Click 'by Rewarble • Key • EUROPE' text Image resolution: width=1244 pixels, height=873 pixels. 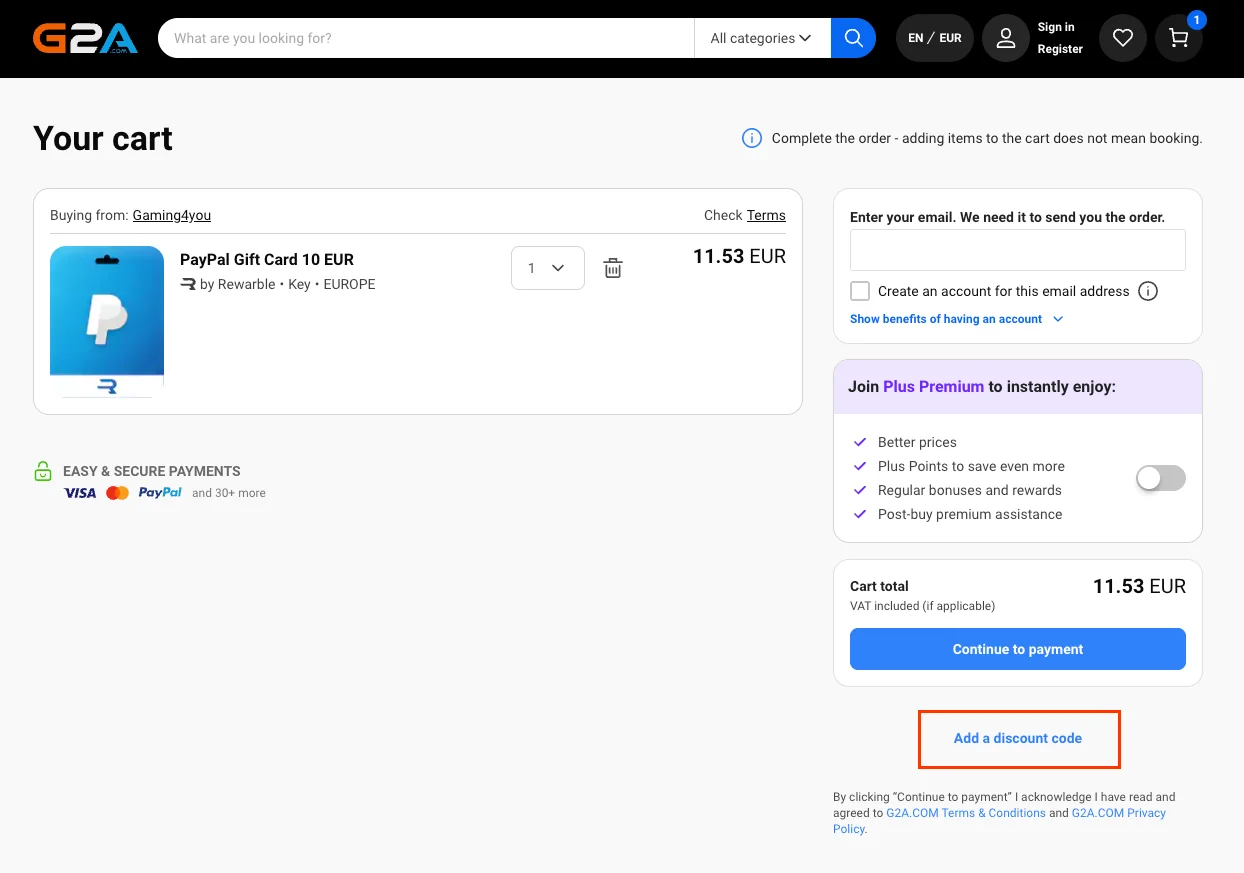(288, 284)
